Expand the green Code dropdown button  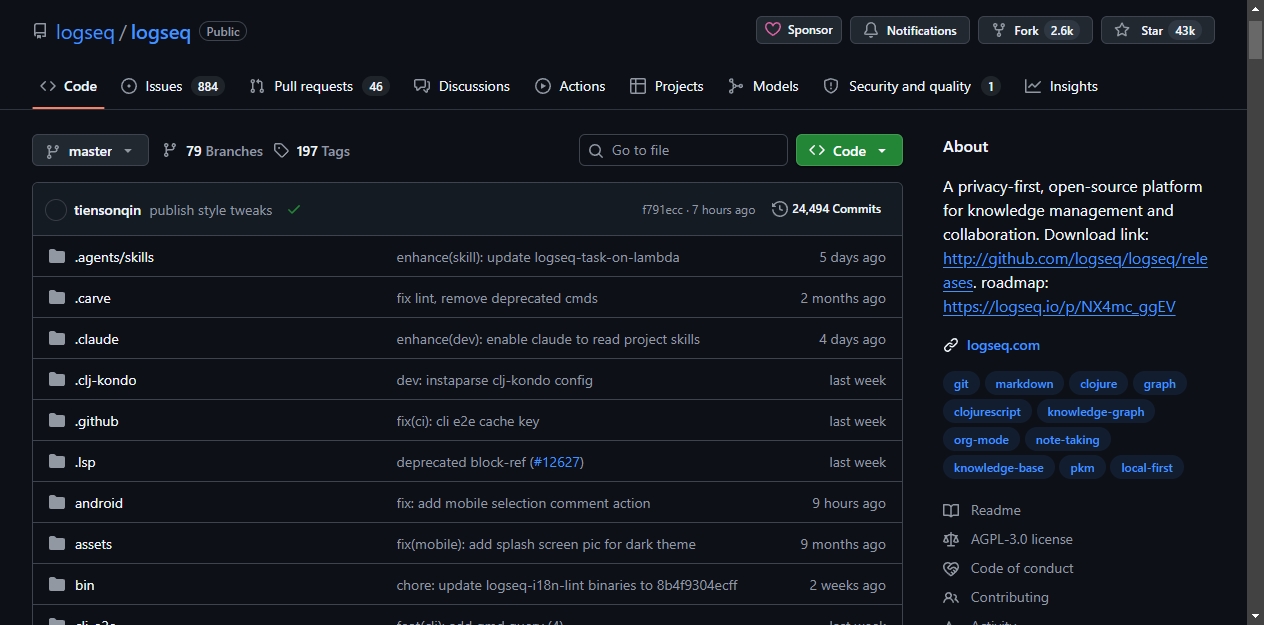[x=849, y=150]
